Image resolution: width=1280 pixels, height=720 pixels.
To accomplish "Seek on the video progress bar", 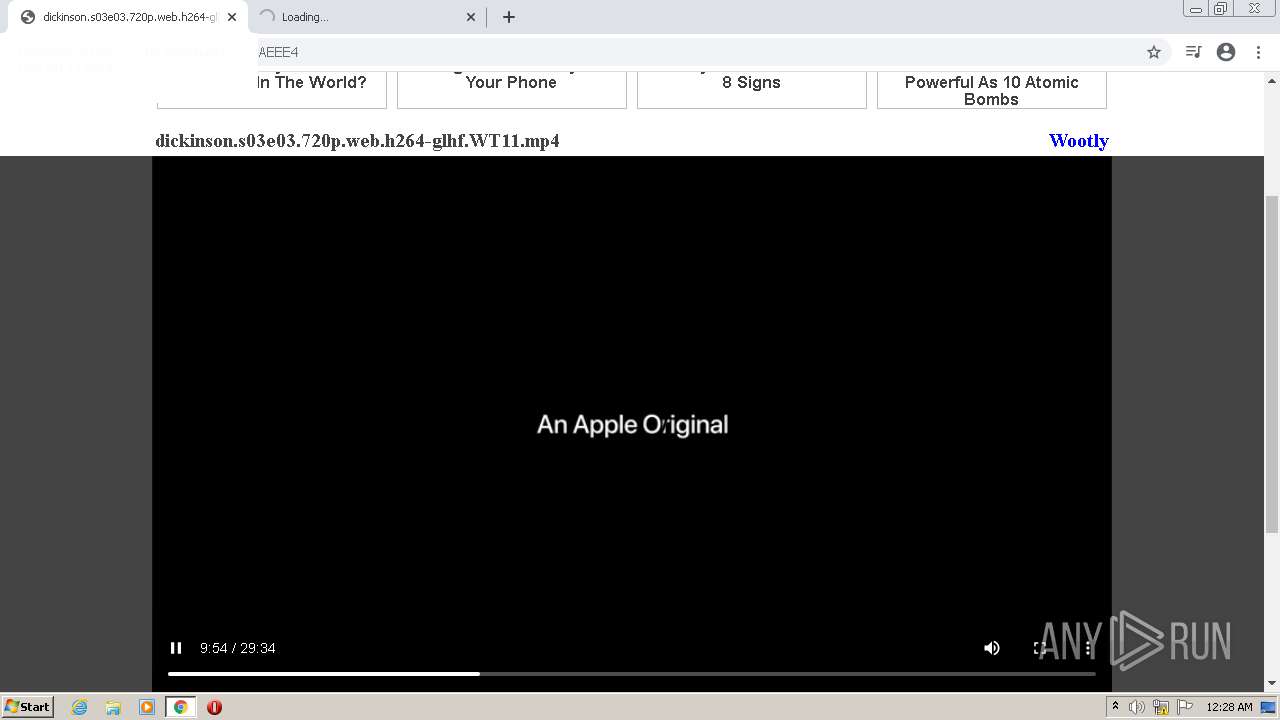I will click(631, 674).
